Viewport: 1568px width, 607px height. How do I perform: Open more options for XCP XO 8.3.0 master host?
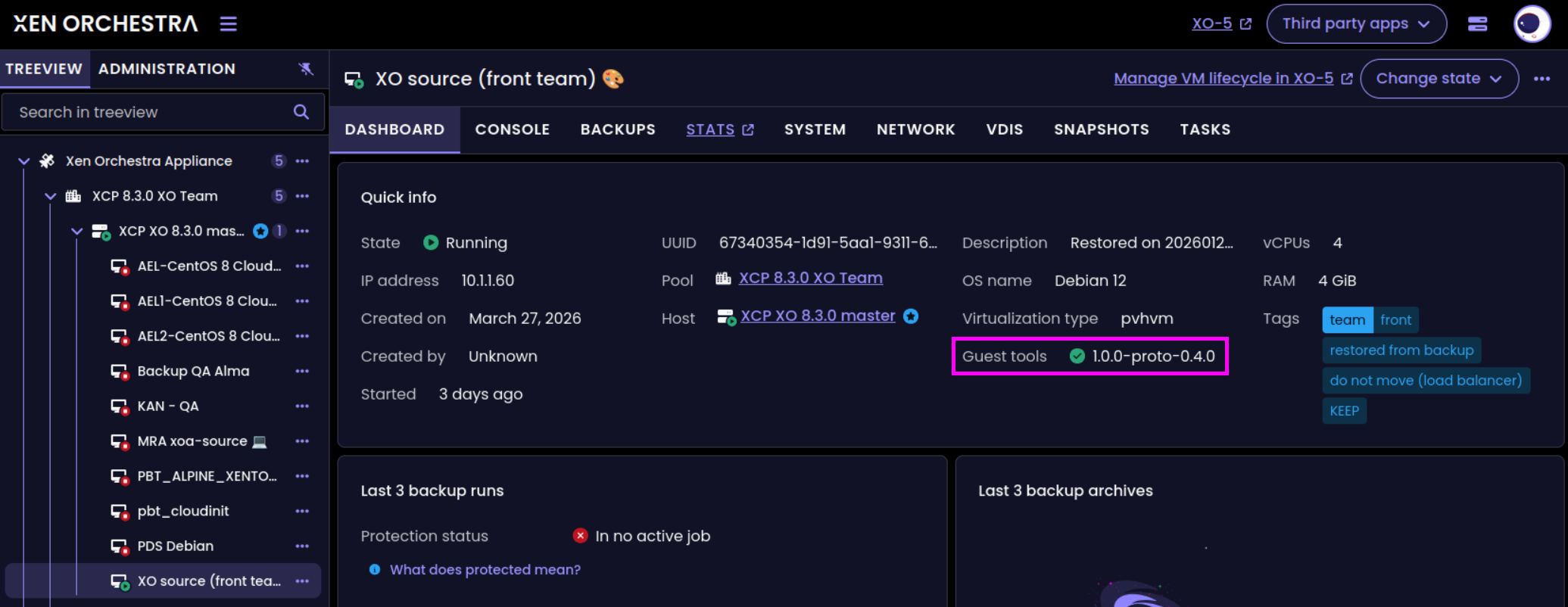tap(303, 231)
